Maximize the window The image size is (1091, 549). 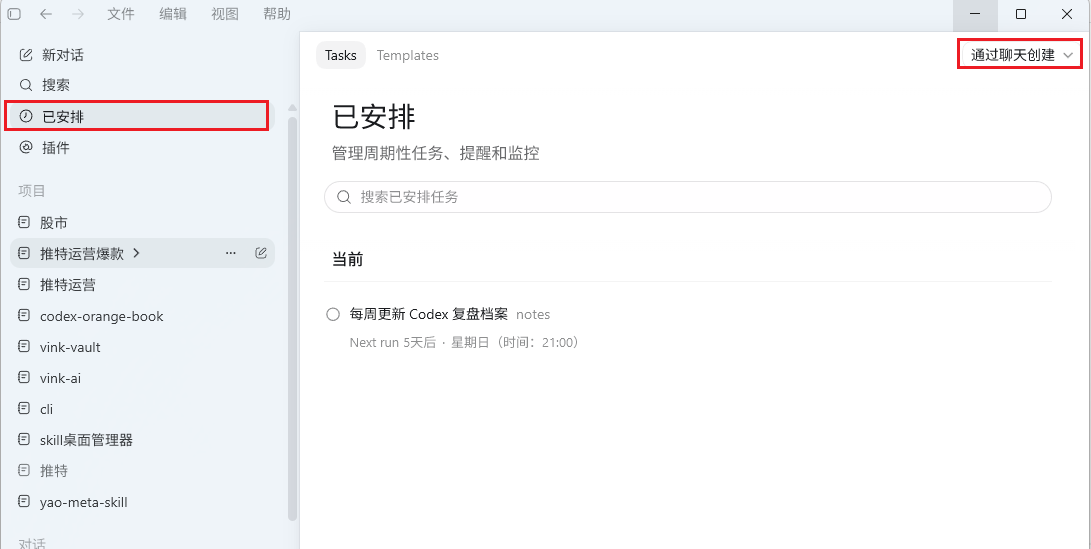[1021, 14]
